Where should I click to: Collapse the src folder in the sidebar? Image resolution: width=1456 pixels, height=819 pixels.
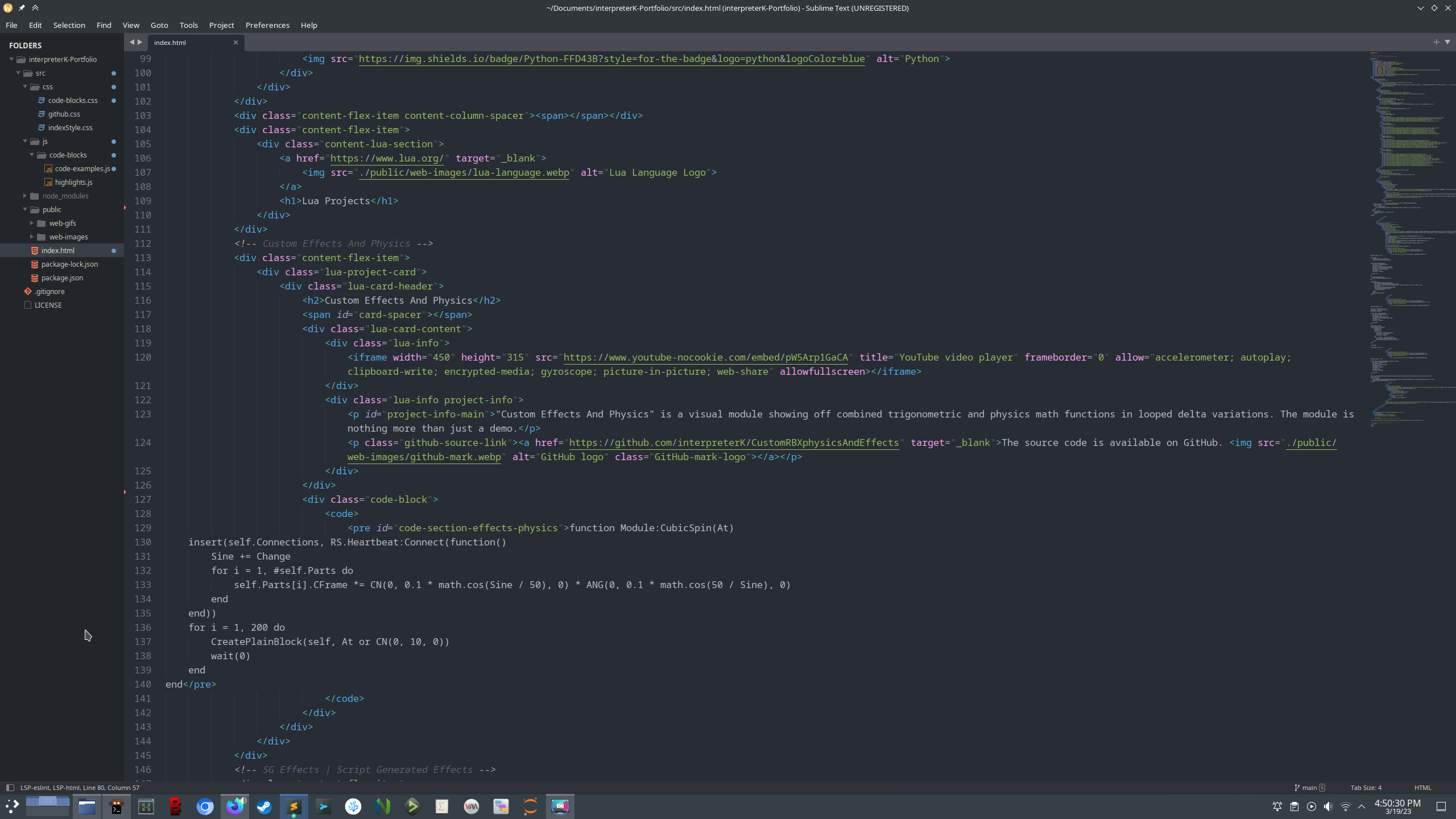[x=18, y=73]
